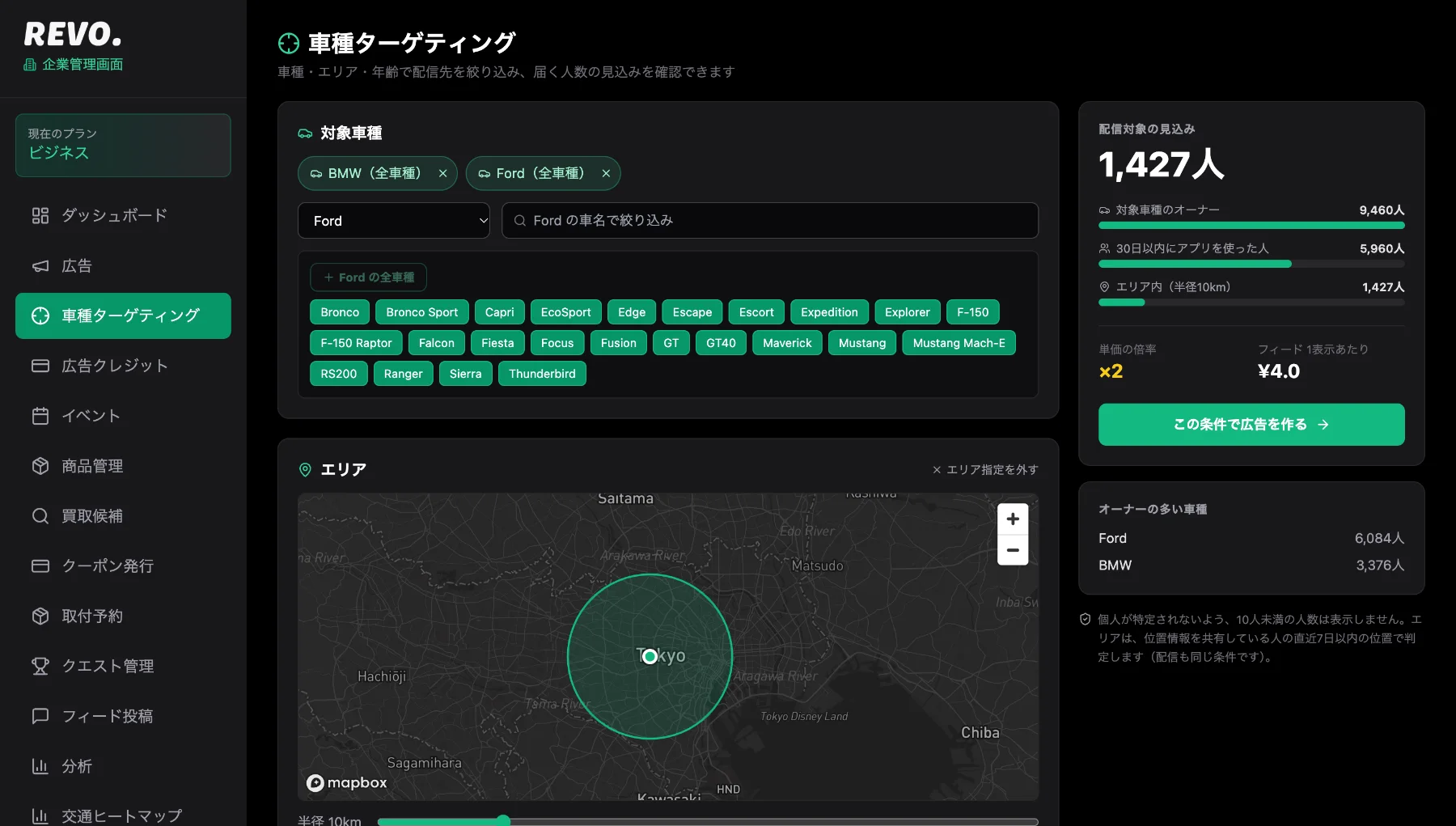
Task: Click この条件で広告を作る button
Action: (1251, 425)
